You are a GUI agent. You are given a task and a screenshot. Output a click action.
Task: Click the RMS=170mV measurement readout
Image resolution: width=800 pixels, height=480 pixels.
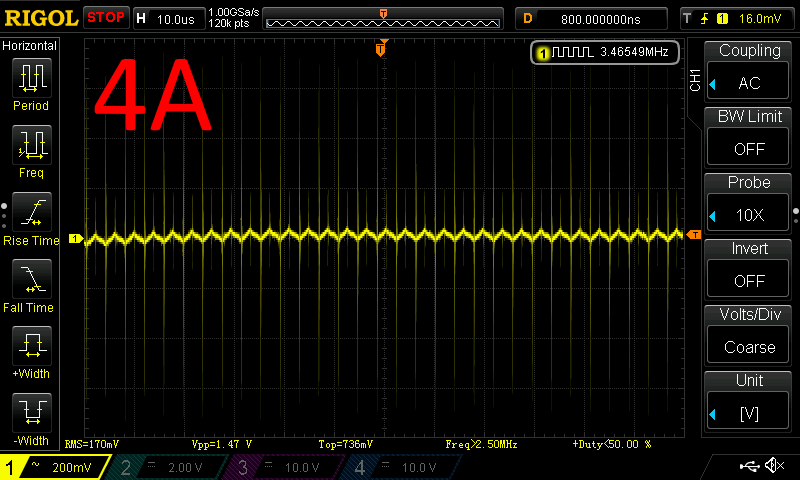[x=92, y=444]
